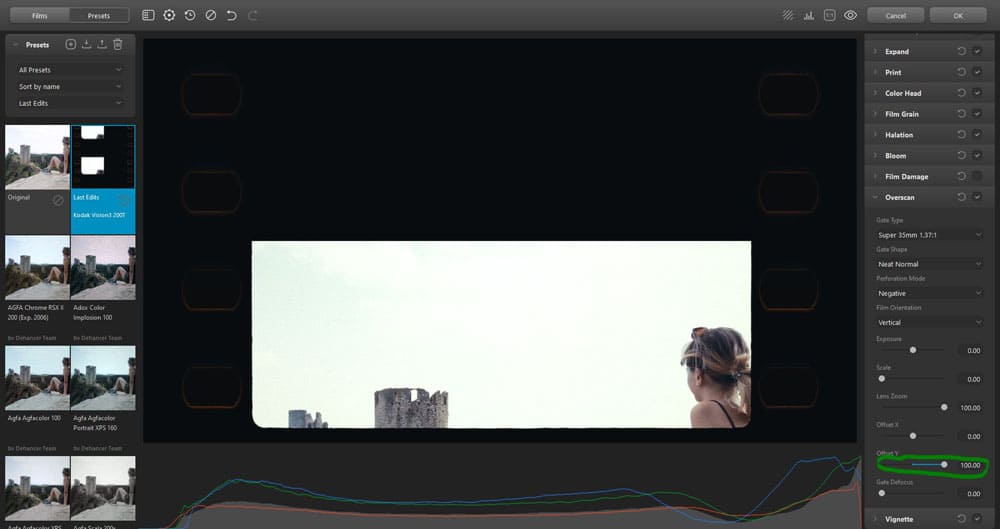This screenshot has height=529, width=1000.
Task: Export presets with the upload-arrow icon
Action: [102, 45]
